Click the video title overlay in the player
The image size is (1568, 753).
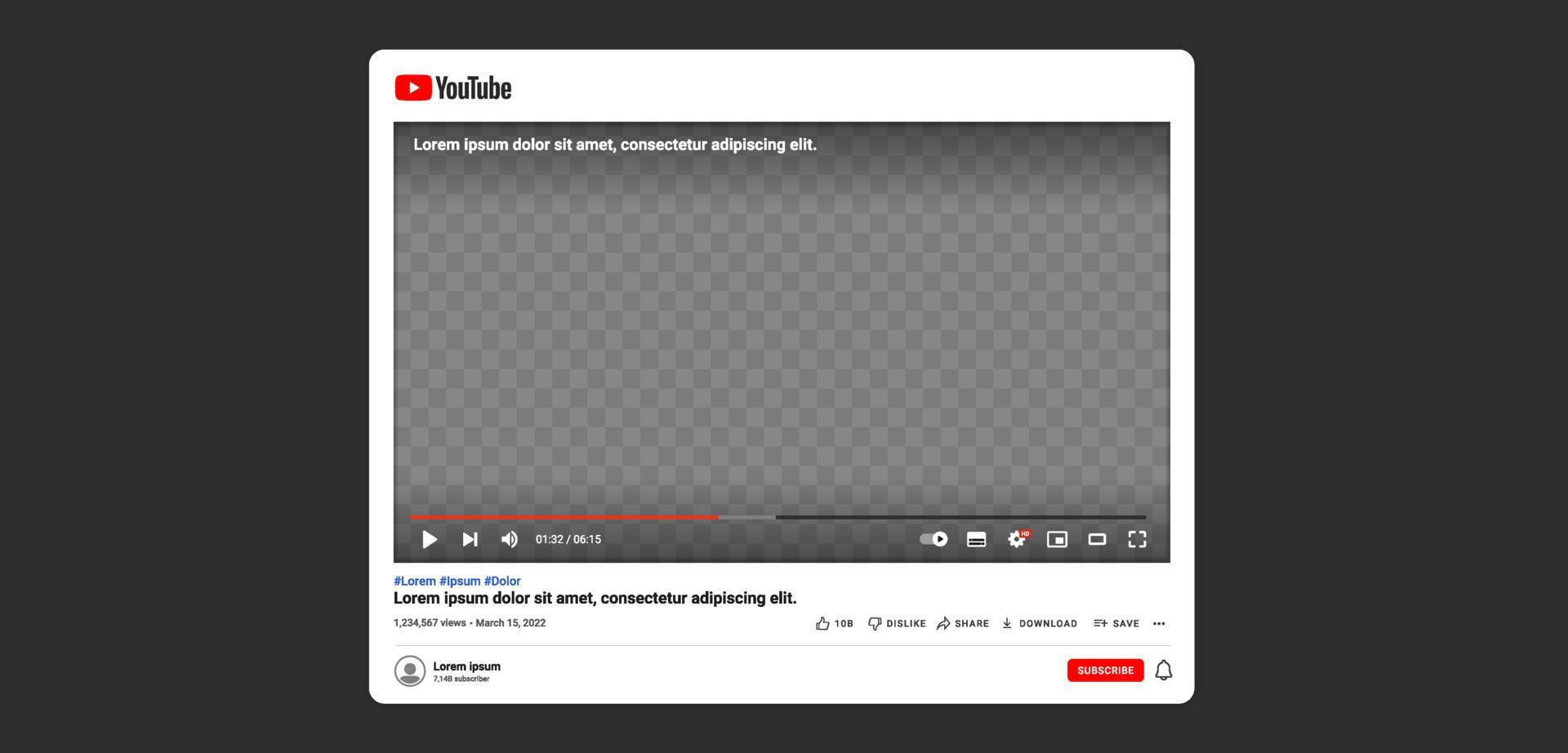click(x=615, y=145)
